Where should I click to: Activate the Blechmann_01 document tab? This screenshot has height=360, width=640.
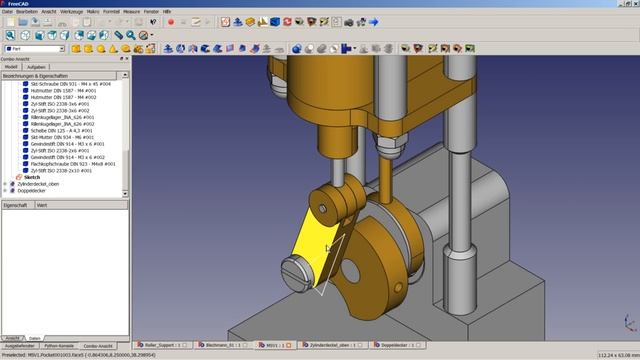223,345
